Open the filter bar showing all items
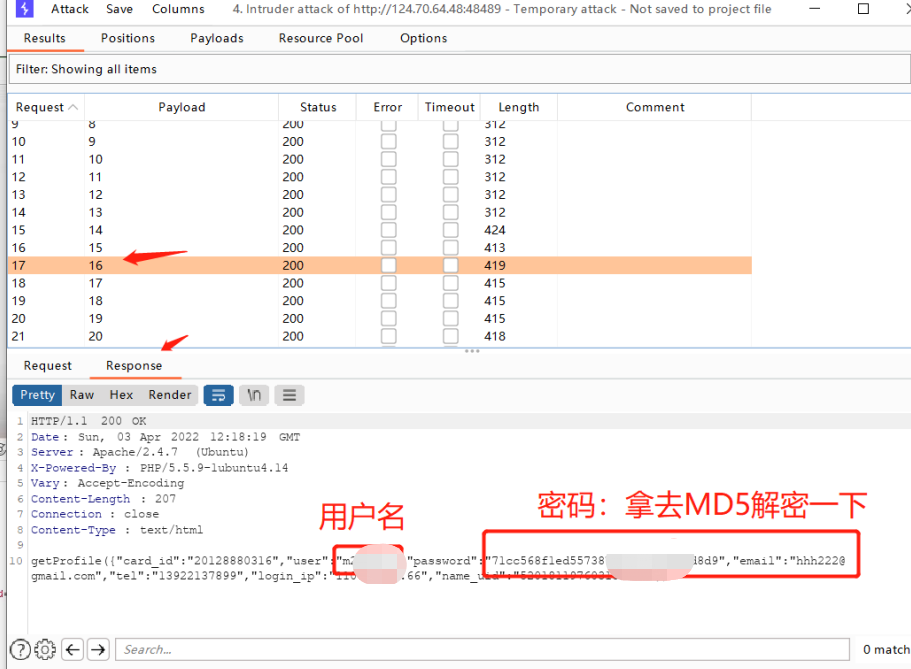Image resolution: width=911 pixels, height=669 pixels. 459,69
